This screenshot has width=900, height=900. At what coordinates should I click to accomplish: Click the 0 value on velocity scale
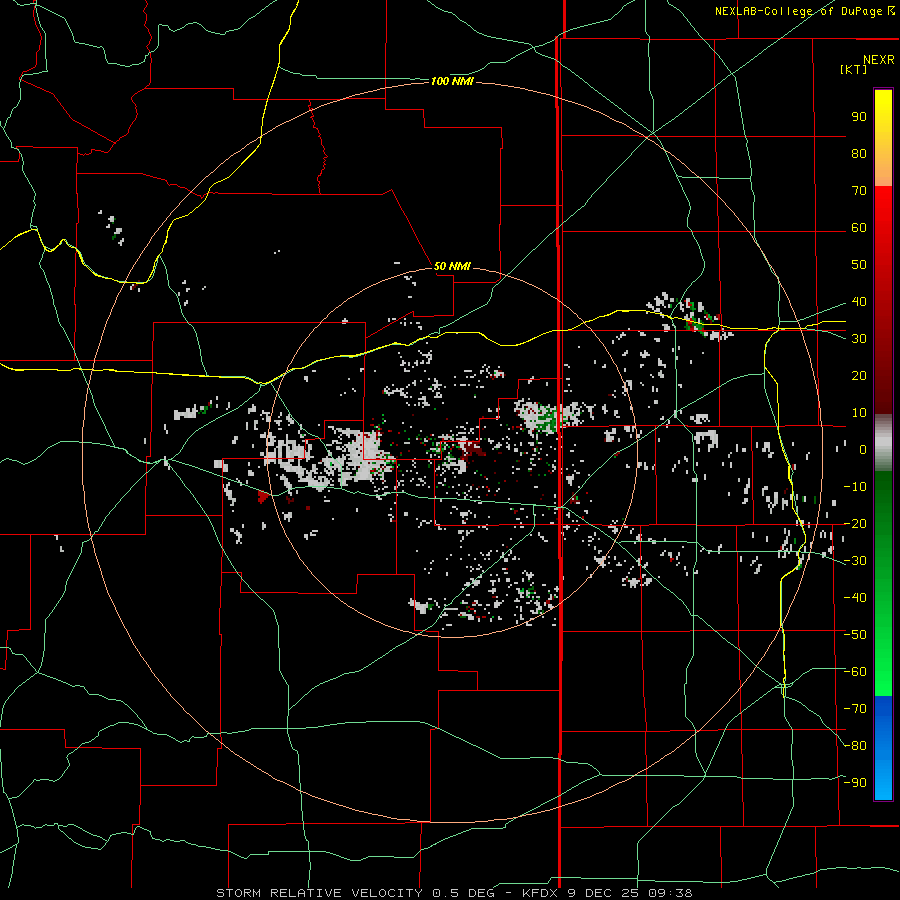pos(863,449)
